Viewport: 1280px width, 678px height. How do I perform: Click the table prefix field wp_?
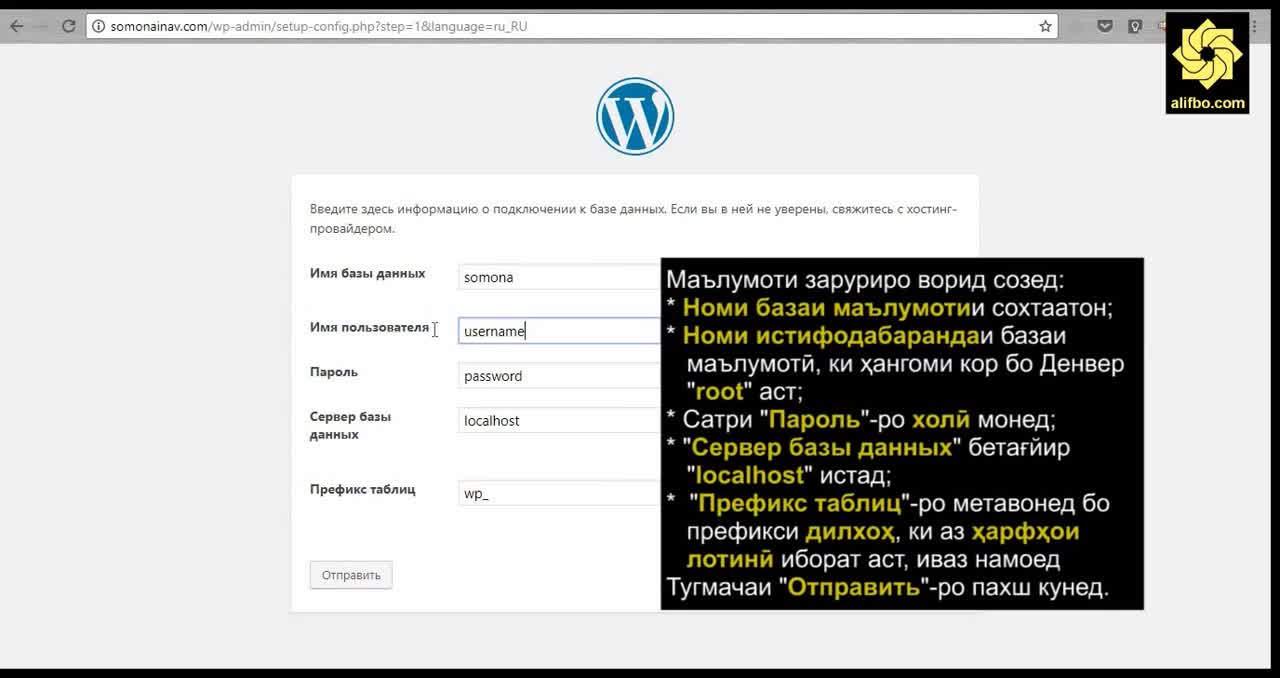pos(559,493)
